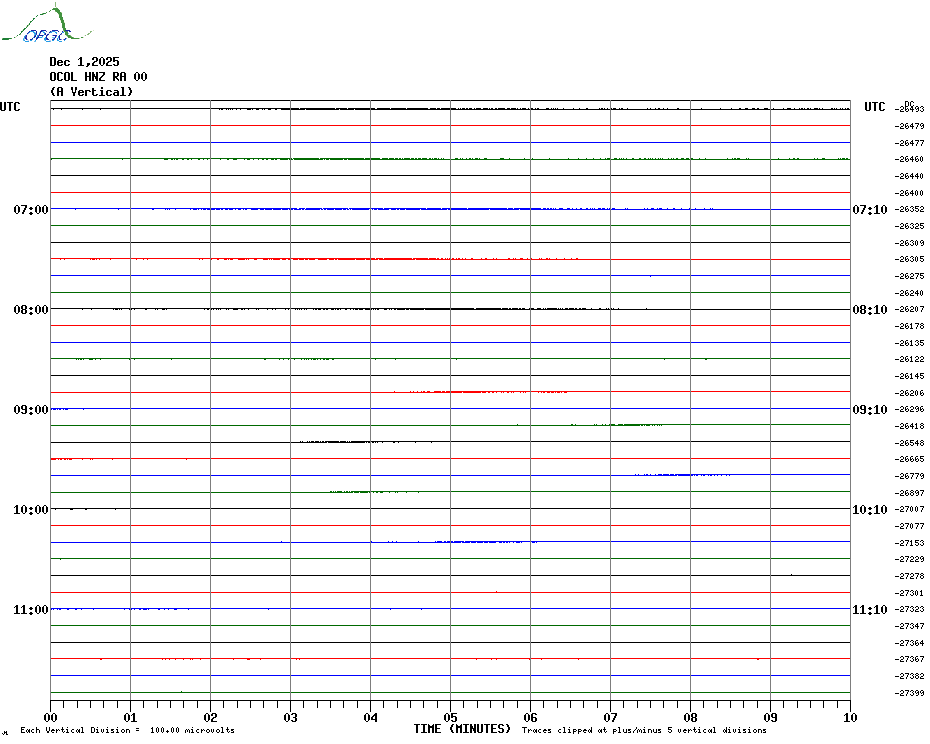Click the 08:10 time label on right

point(868,310)
